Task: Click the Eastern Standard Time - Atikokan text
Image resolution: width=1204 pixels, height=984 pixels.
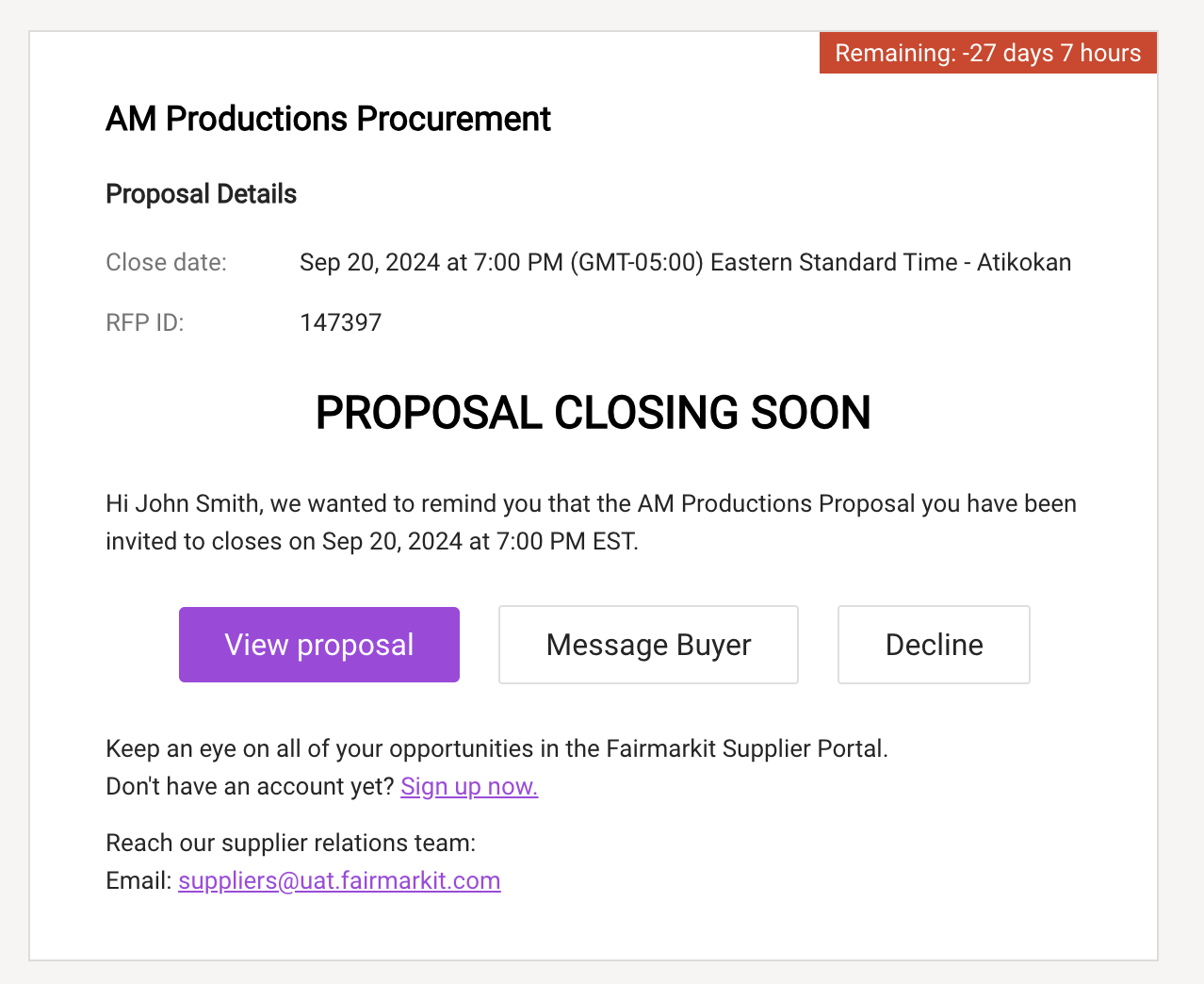Action: click(x=890, y=262)
